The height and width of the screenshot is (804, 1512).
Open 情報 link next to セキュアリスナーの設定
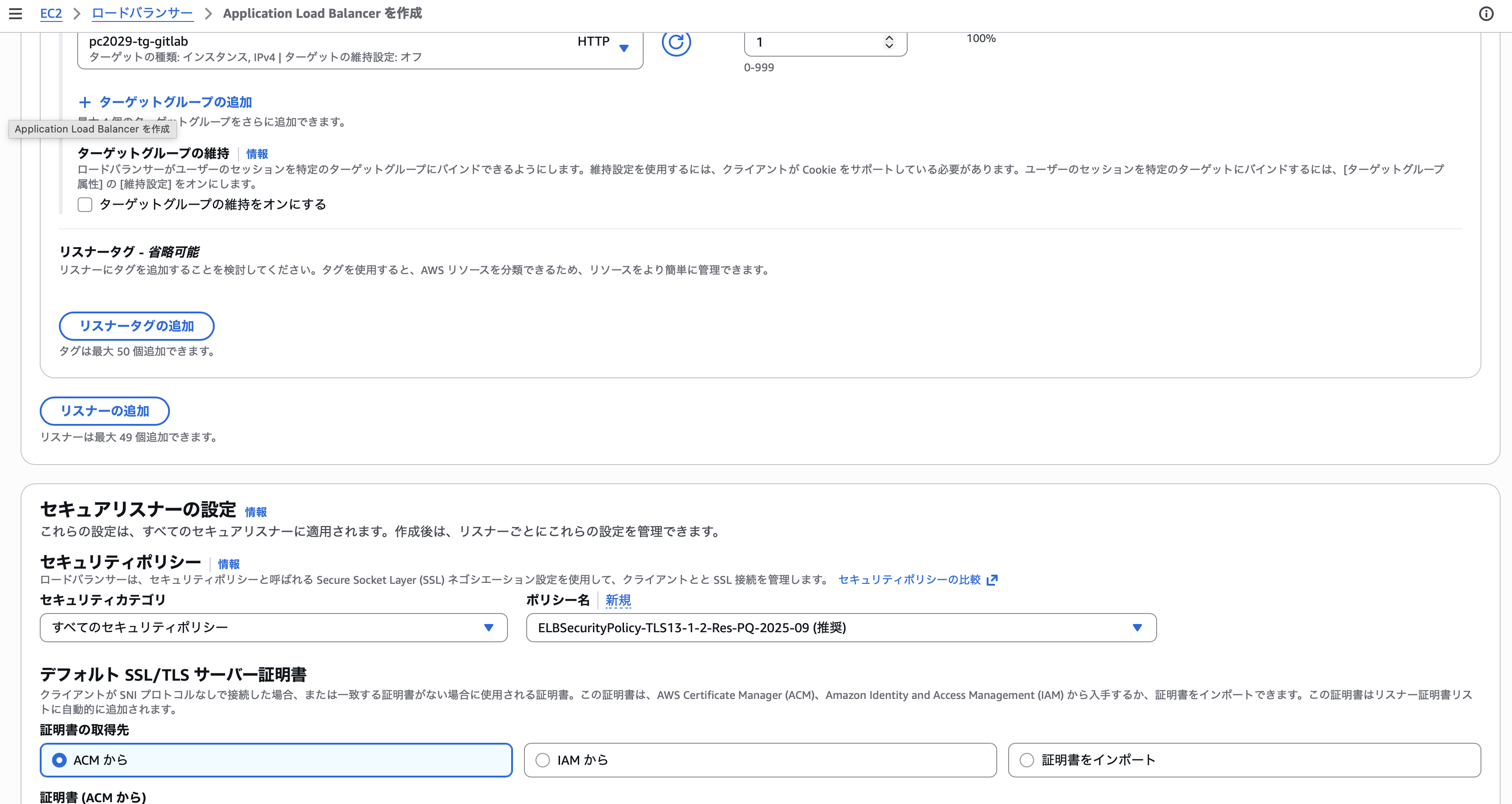click(255, 512)
